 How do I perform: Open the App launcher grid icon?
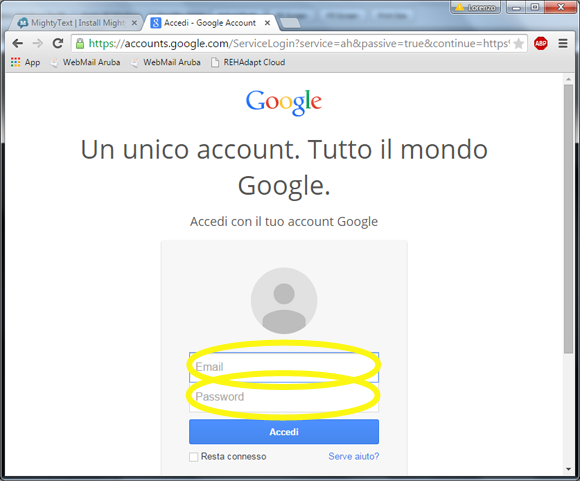point(16,62)
